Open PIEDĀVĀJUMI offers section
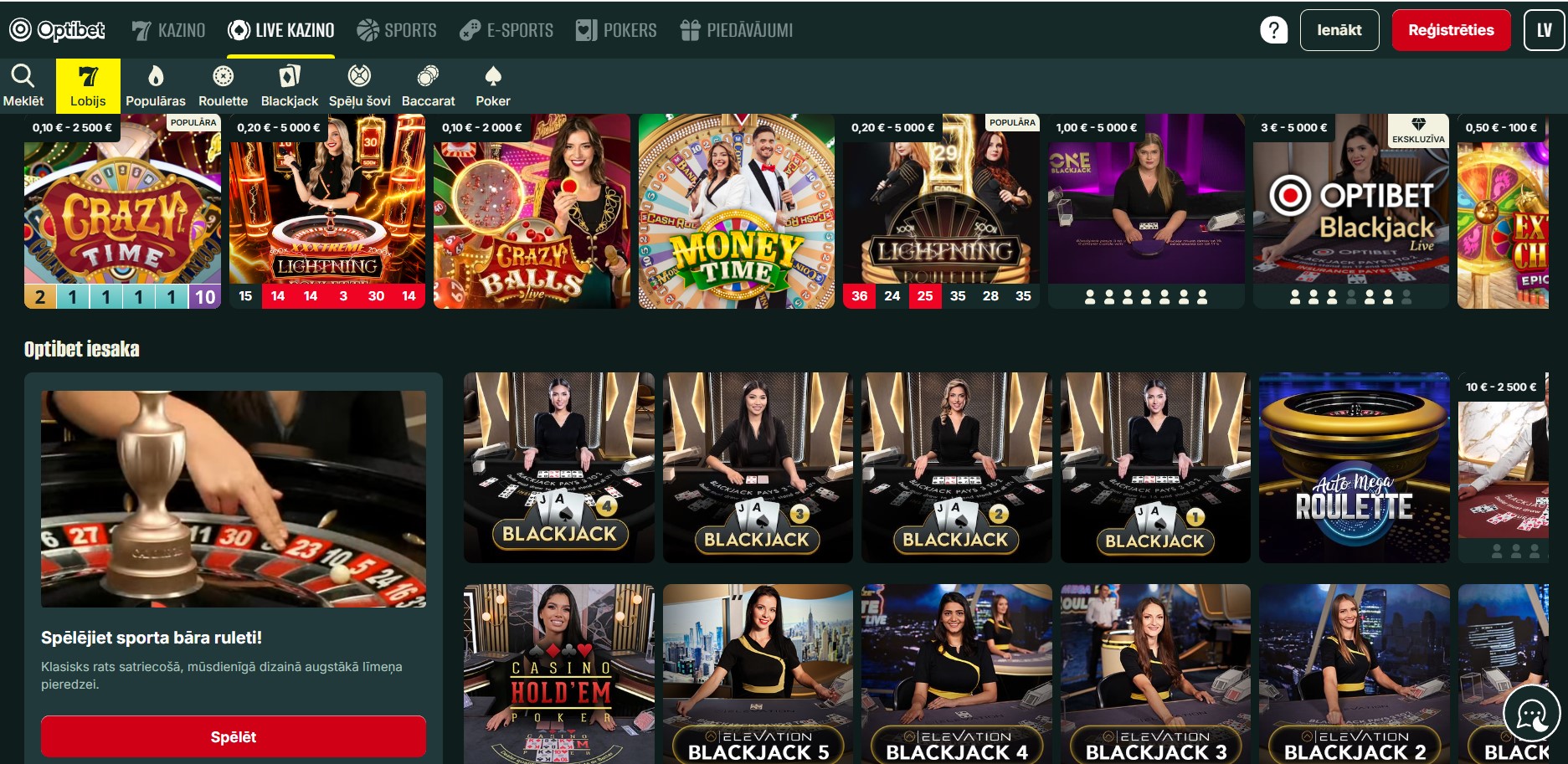 [736, 30]
